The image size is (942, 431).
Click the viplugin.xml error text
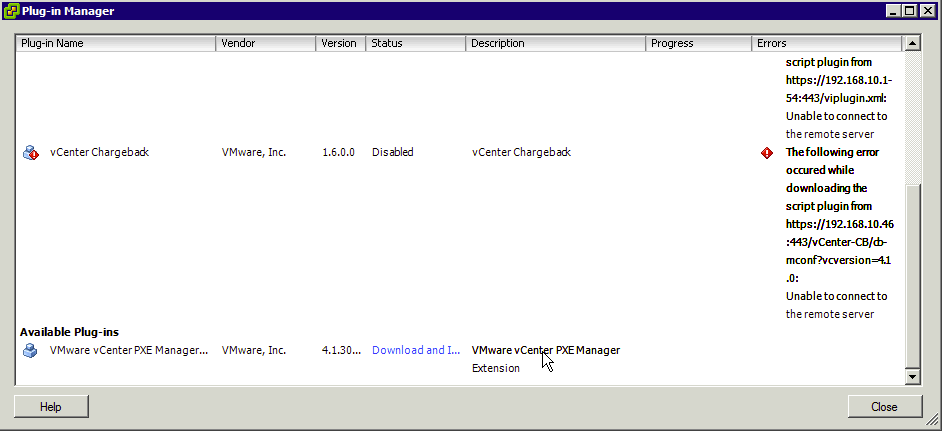(x=836, y=98)
